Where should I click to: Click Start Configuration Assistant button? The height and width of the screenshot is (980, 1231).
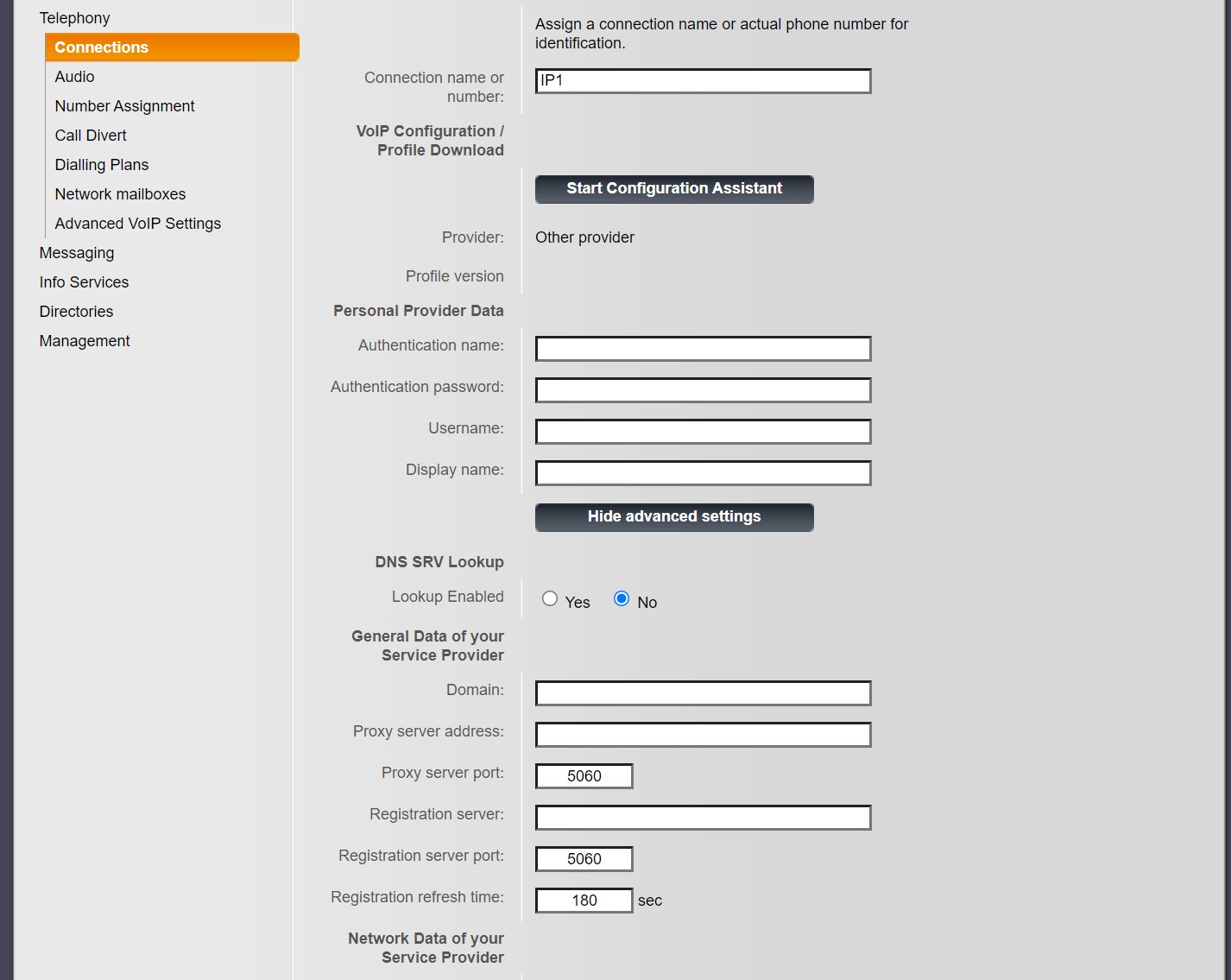674,189
